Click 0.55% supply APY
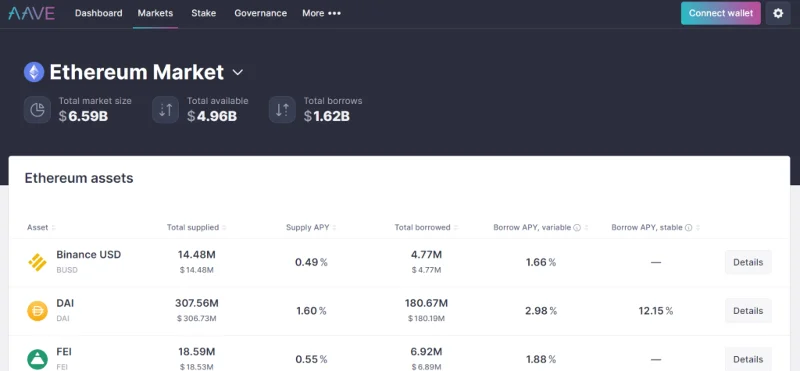800x371 pixels. (x=311, y=359)
